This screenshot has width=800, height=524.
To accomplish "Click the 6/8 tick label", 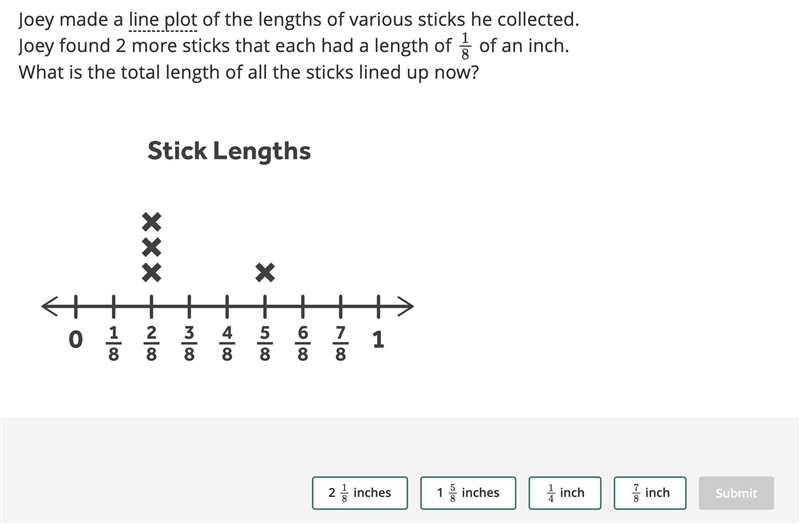I will pos(303,343).
